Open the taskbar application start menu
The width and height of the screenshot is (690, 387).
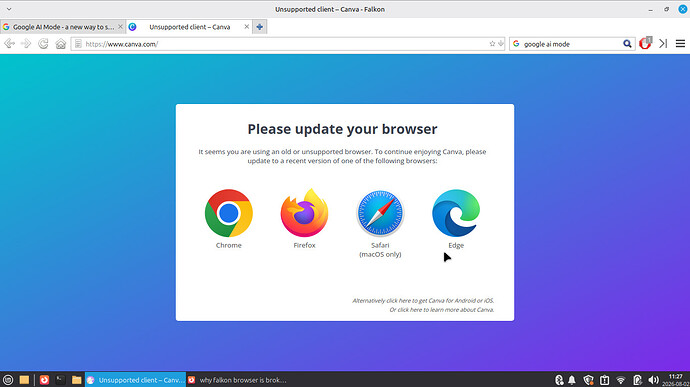pyautogui.click(x=8, y=380)
